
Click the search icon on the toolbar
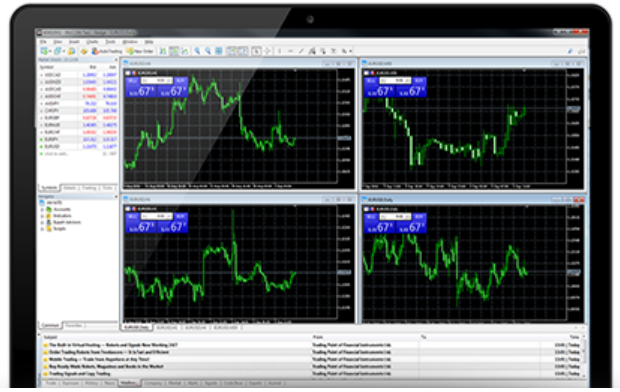[571, 51]
